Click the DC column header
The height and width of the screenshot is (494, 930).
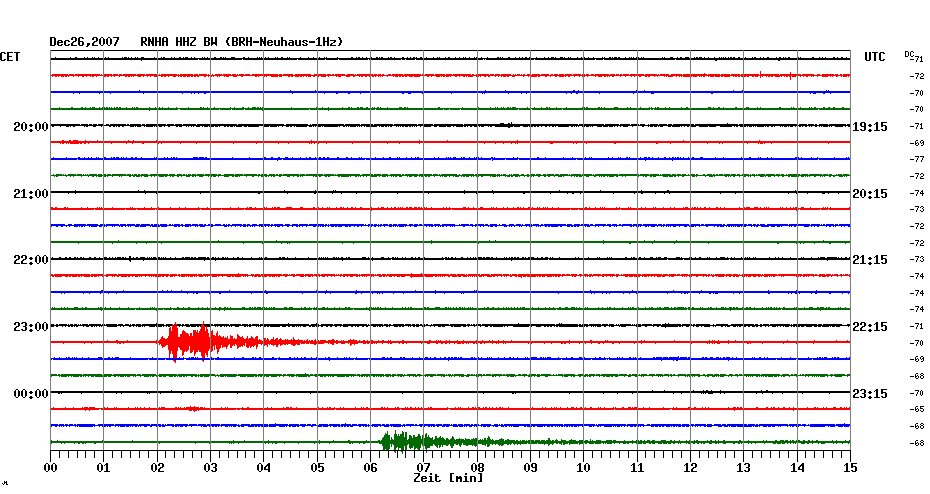(910, 54)
